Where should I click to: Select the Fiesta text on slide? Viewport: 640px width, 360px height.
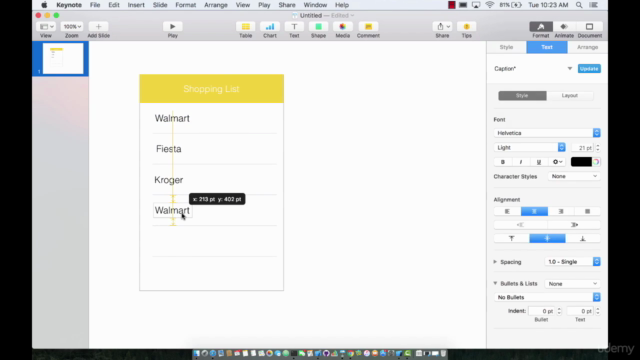pos(169,149)
